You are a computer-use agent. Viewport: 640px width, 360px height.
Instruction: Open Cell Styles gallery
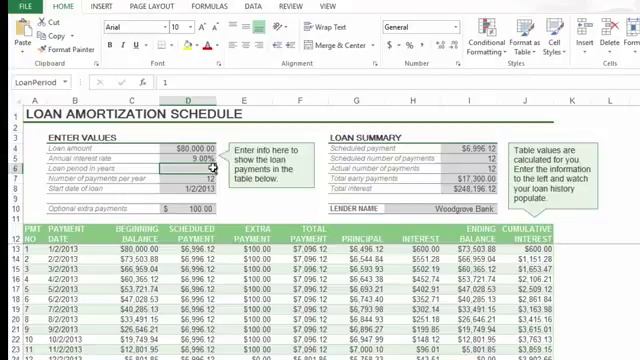coord(554,37)
